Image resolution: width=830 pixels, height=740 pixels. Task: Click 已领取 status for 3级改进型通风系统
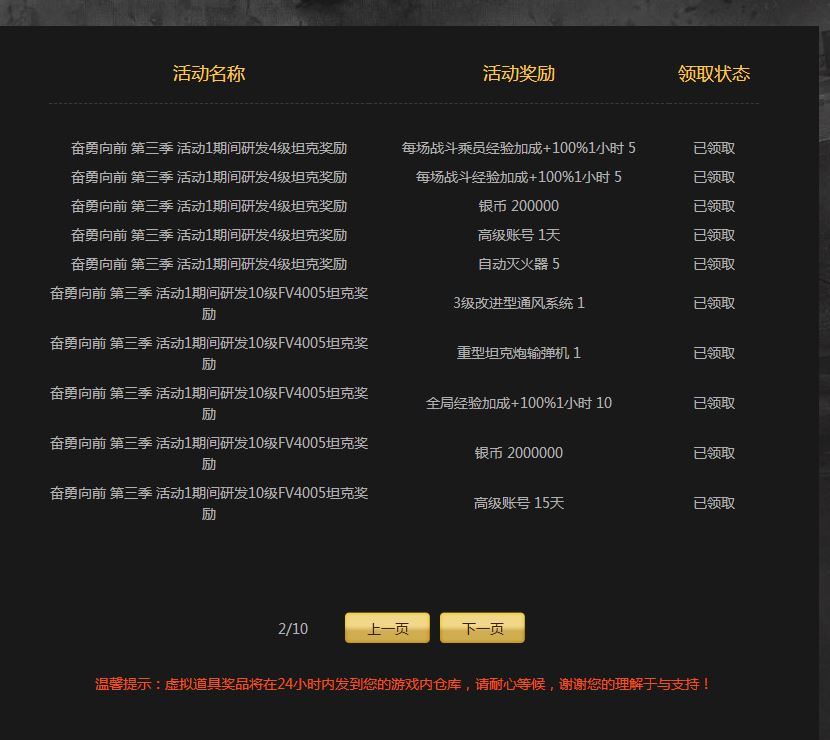(714, 303)
